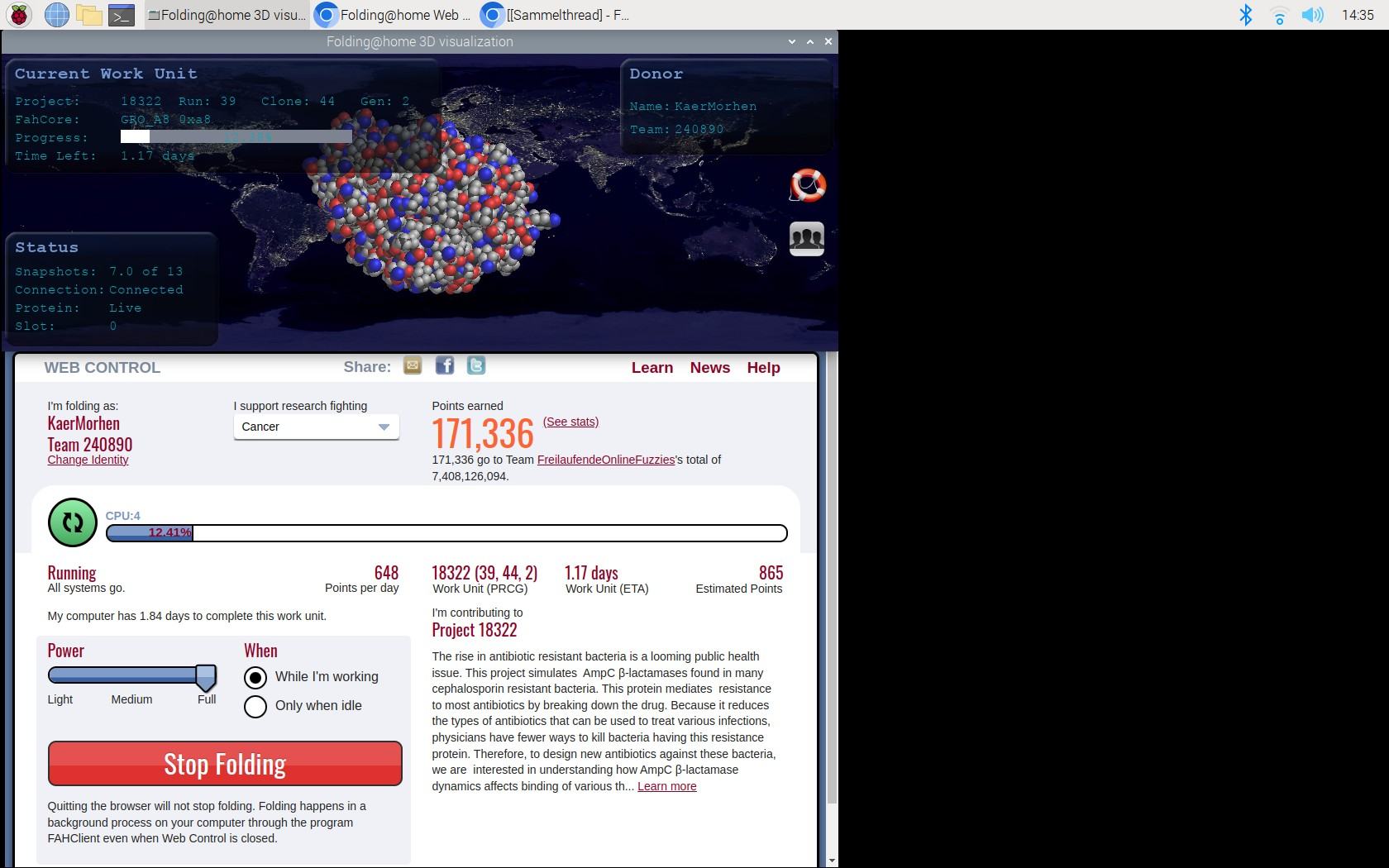Open the Help menu link
Screen dimensions: 1389x868
[x=763, y=368]
